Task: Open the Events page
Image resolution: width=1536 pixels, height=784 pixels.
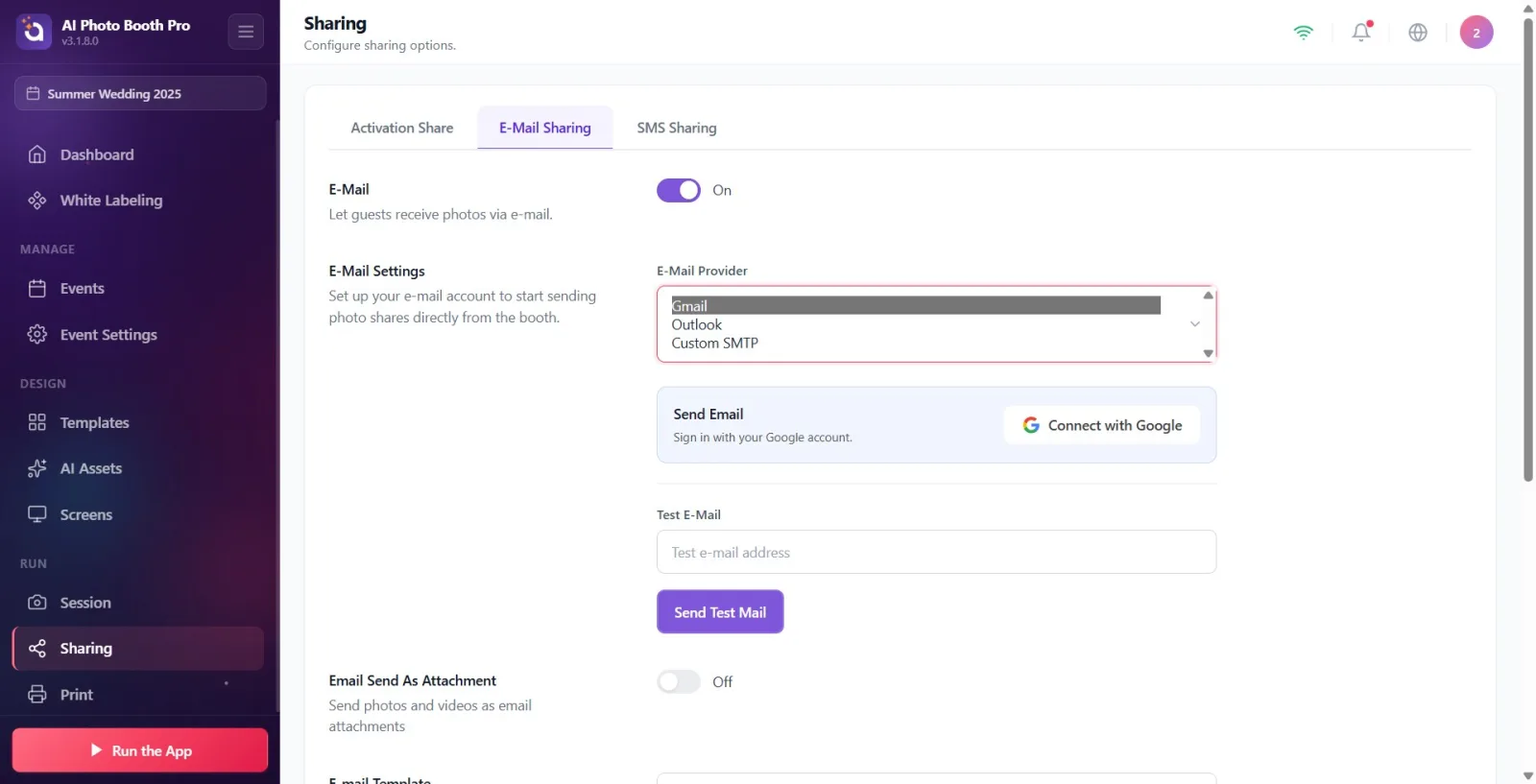Action: [138, 288]
